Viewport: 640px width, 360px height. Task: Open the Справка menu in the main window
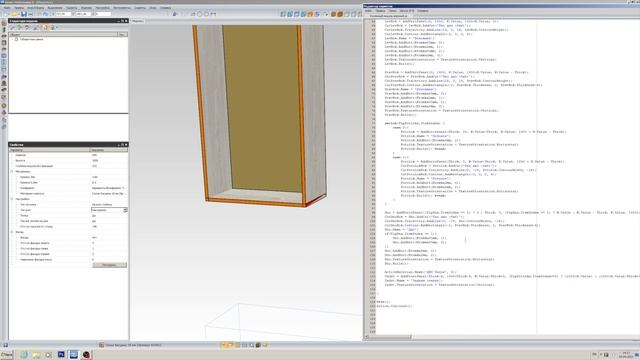[x=165, y=8]
